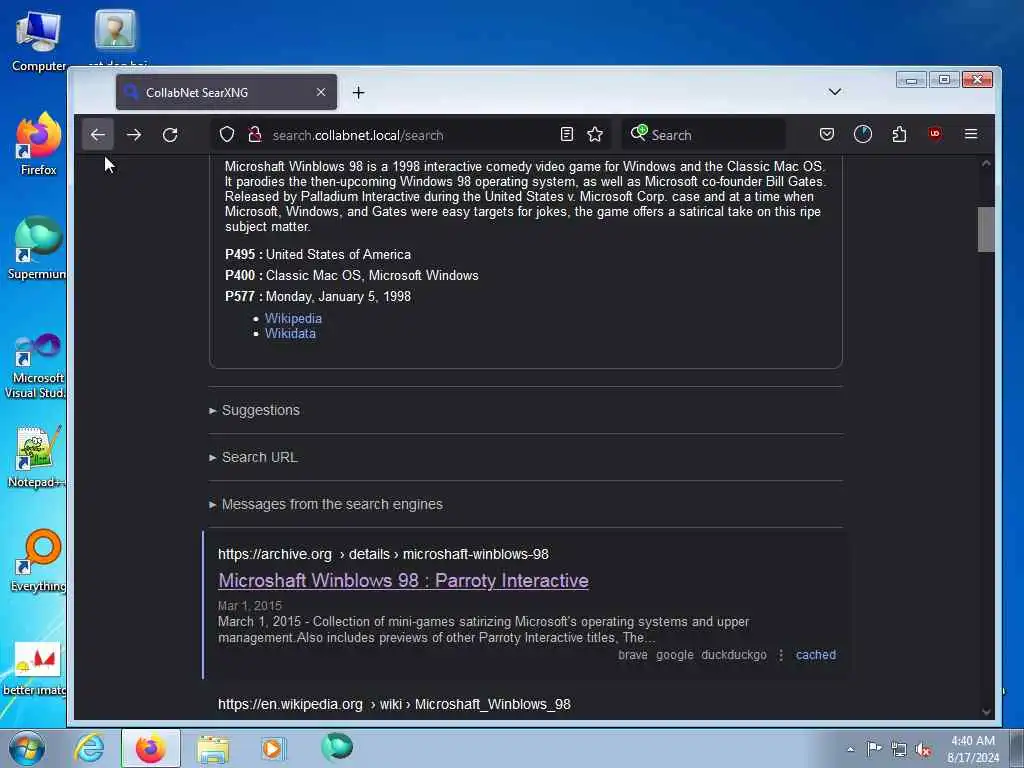Open the Pocket save icon
This screenshot has height=768, width=1024.
827,135
